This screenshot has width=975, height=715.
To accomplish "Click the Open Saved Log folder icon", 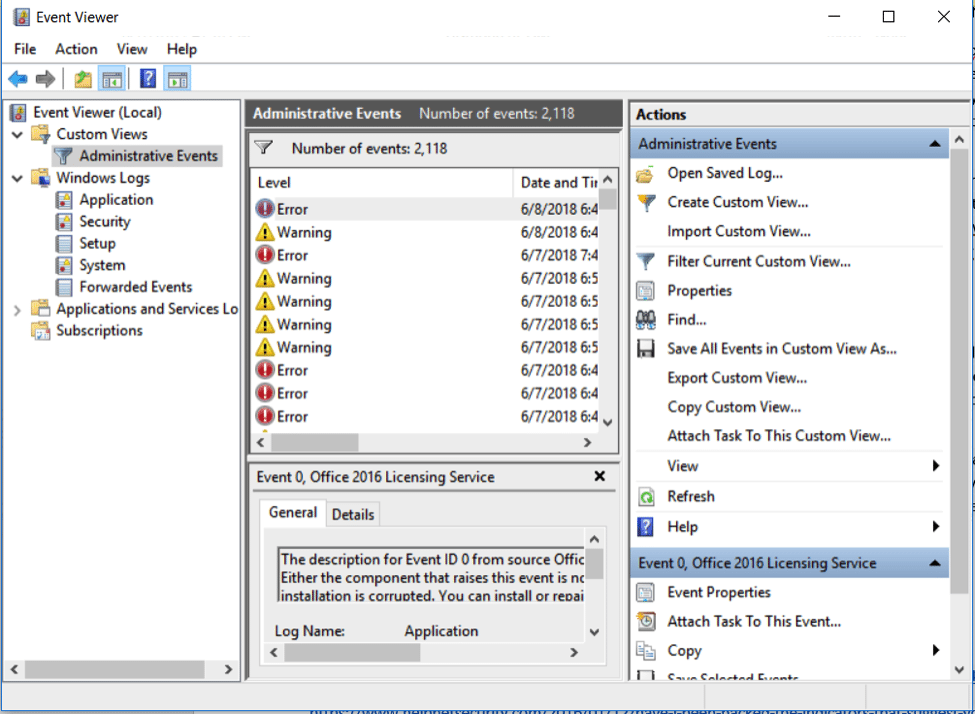I will [647, 174].
